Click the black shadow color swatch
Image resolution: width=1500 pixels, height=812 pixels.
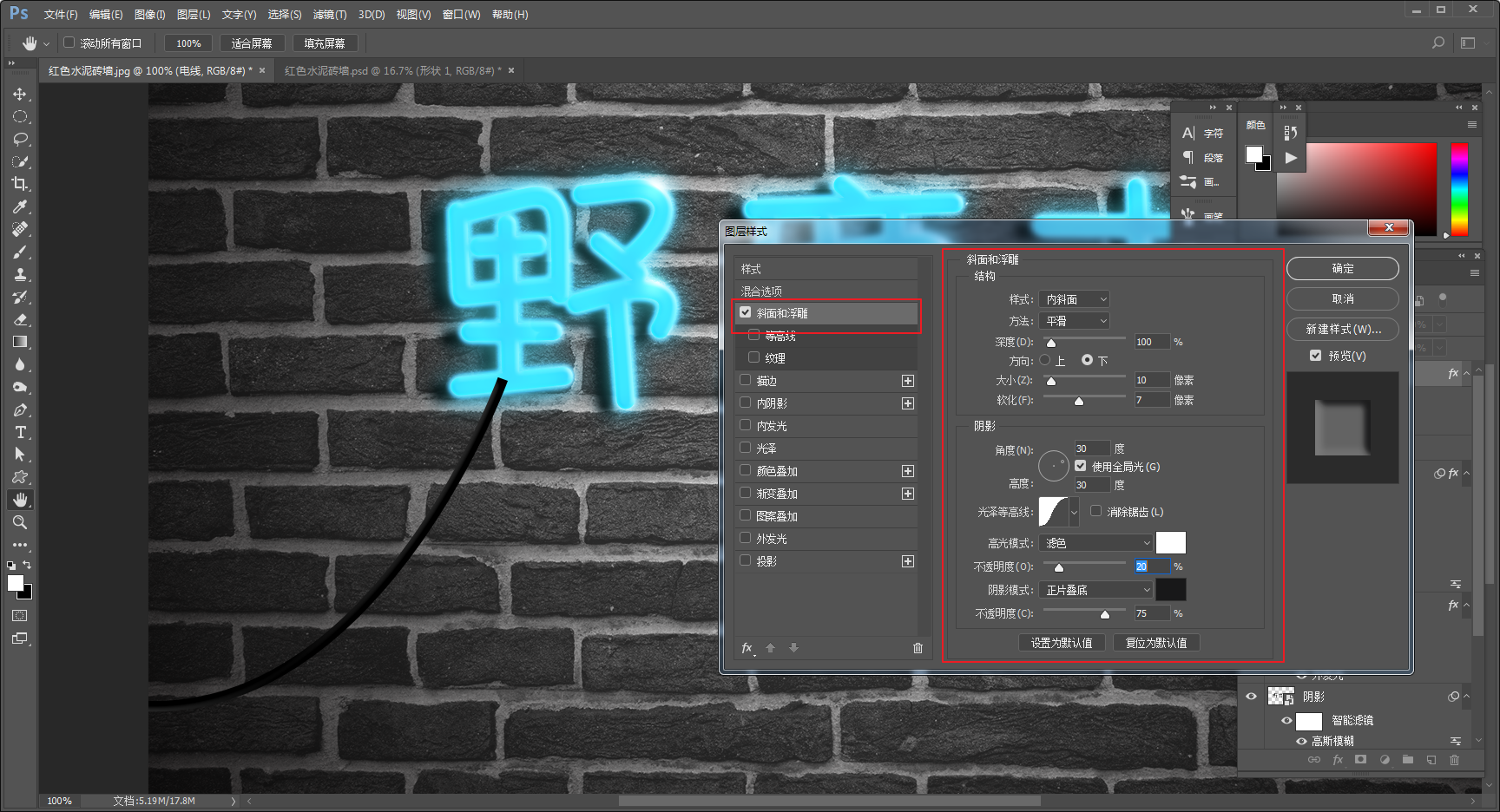[1171, 590]
